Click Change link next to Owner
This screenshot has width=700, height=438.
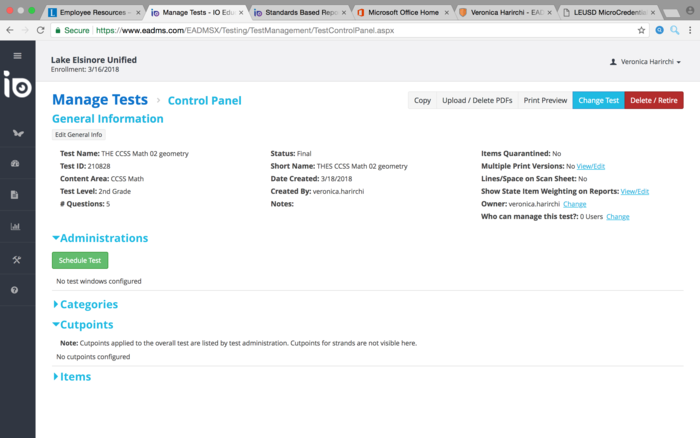click(x=575, y=204)
